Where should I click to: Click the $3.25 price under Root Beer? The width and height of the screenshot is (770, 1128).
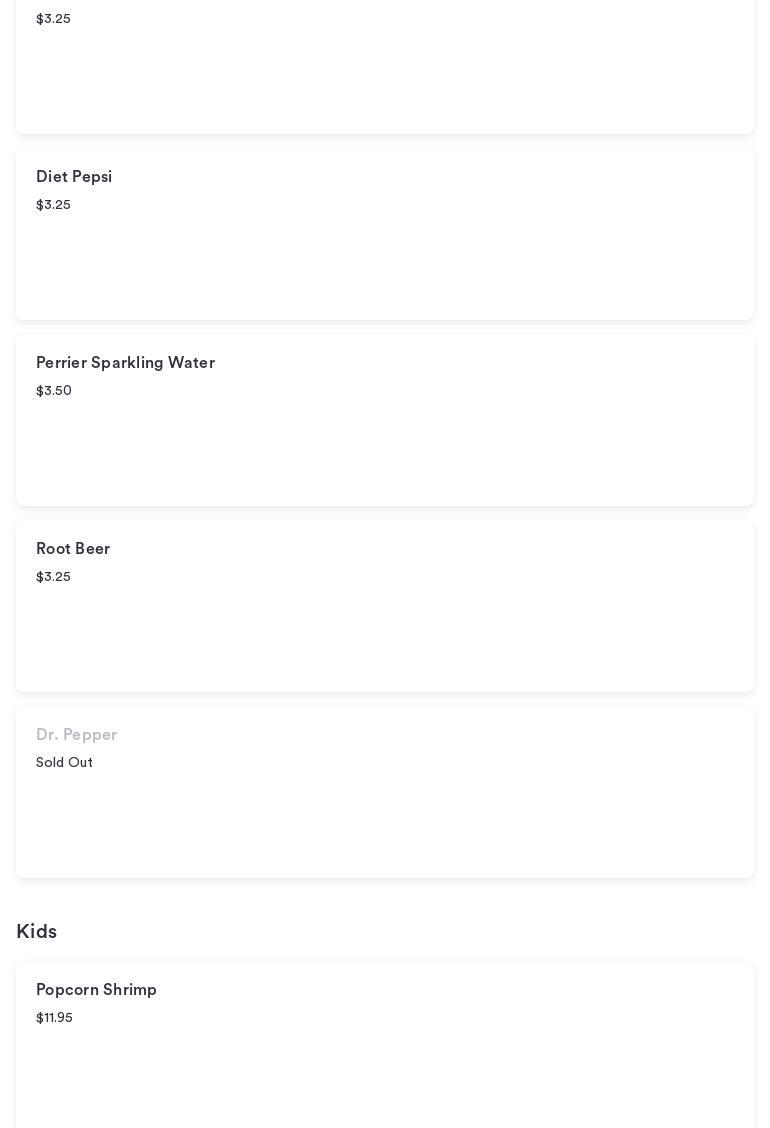tap(53, 577)
